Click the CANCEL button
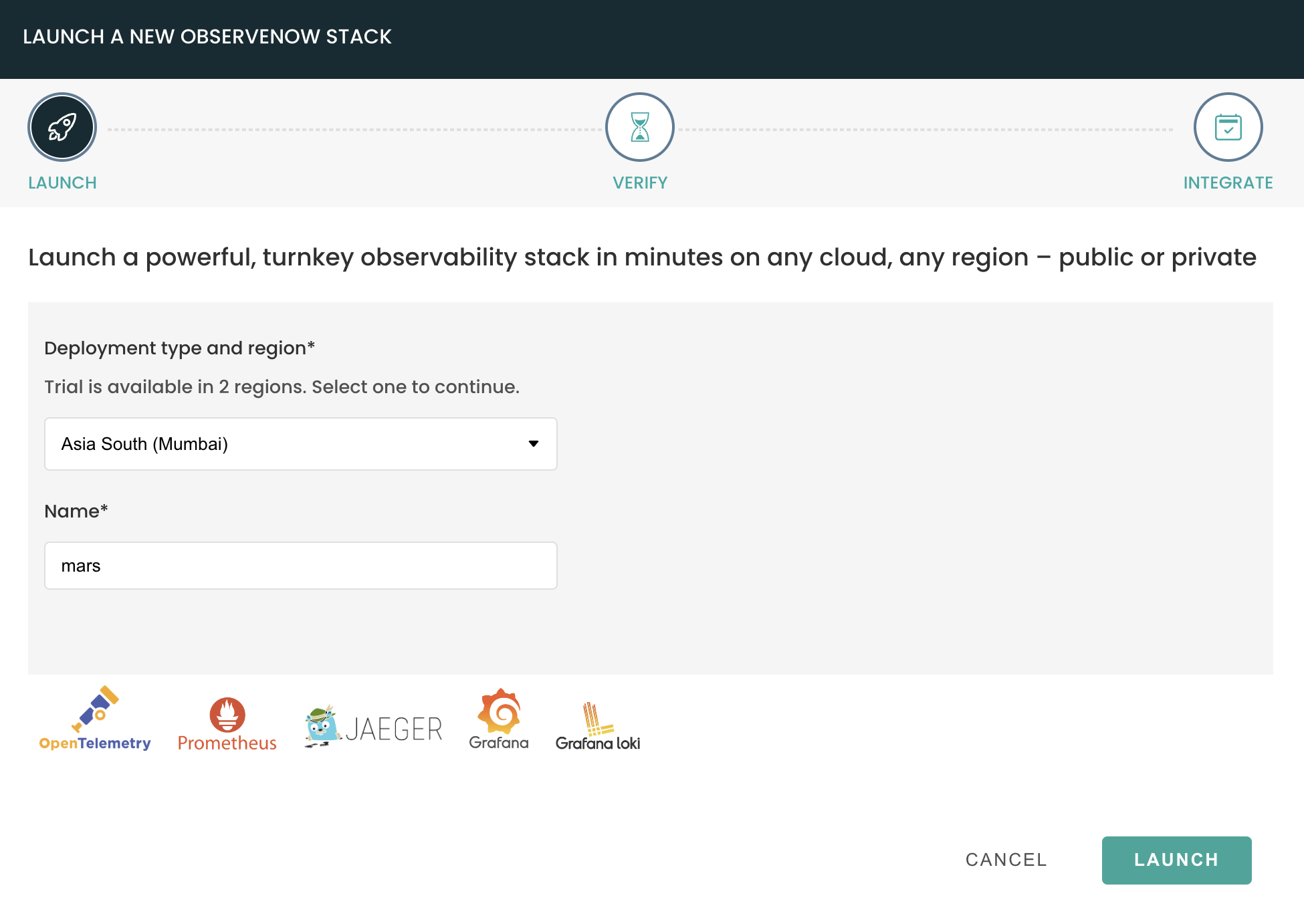Viewport: 1304px width, 924px height. click(1006, 860)
